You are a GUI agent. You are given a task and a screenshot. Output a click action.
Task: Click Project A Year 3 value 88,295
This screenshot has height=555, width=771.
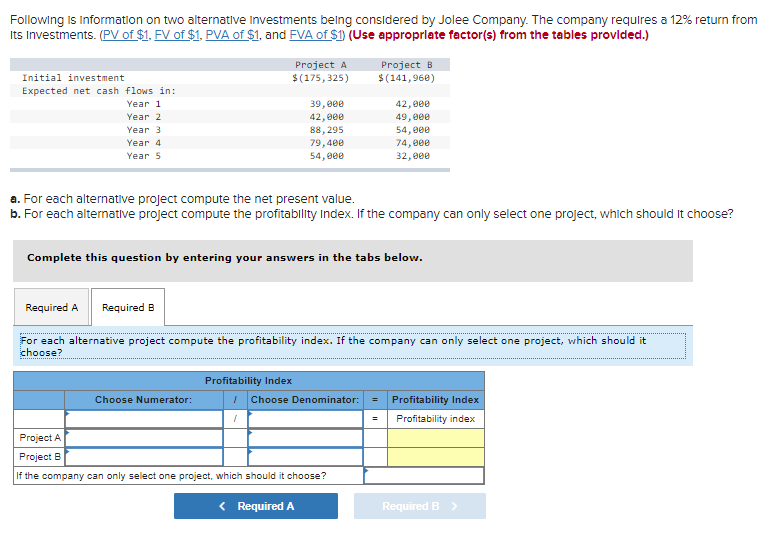[326, 130]
